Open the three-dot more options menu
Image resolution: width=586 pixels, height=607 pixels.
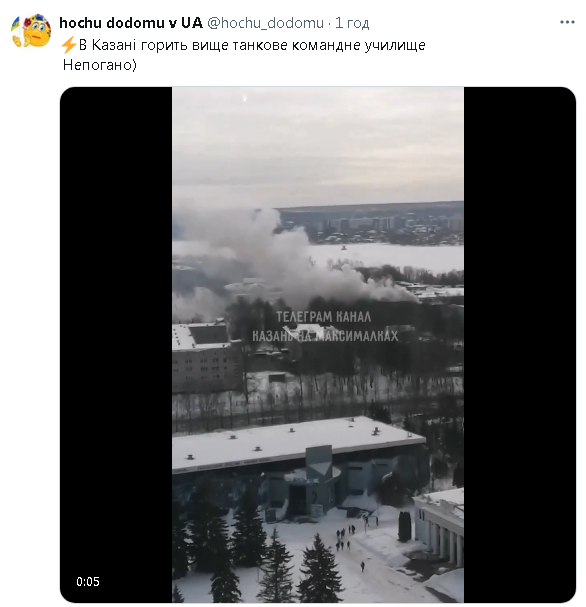click(567, 22)
